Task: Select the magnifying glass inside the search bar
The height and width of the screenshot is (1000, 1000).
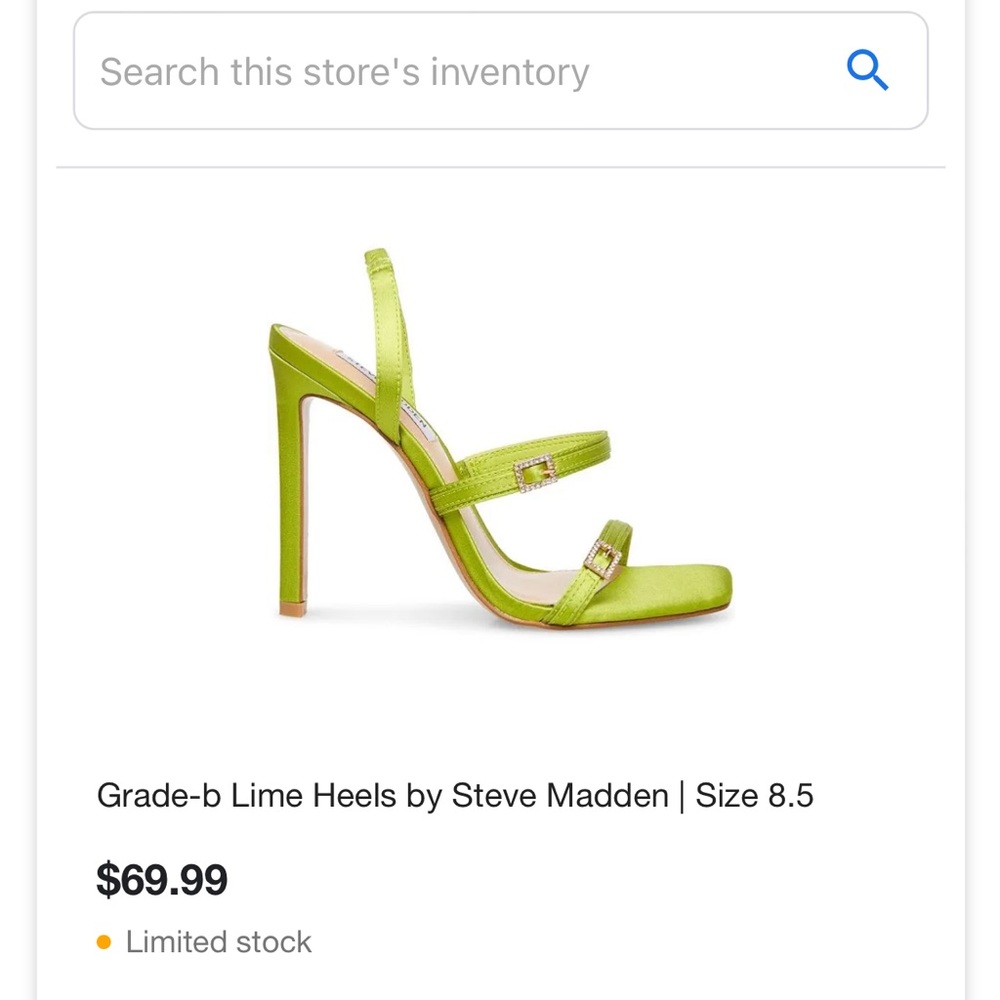Action: tap(867, 70)
